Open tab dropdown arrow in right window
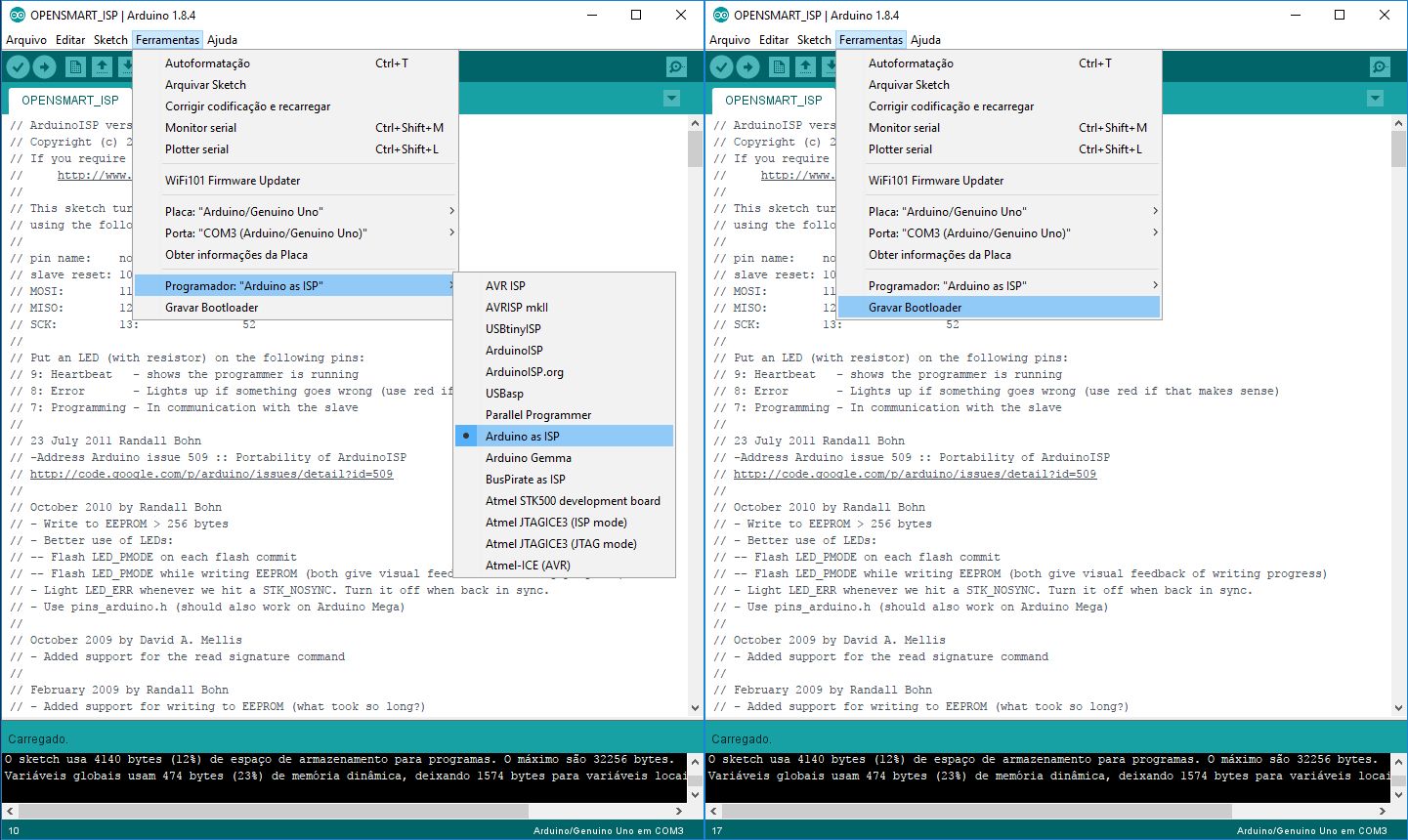This screenshot has width=1408, height=840. [1376, 99]
